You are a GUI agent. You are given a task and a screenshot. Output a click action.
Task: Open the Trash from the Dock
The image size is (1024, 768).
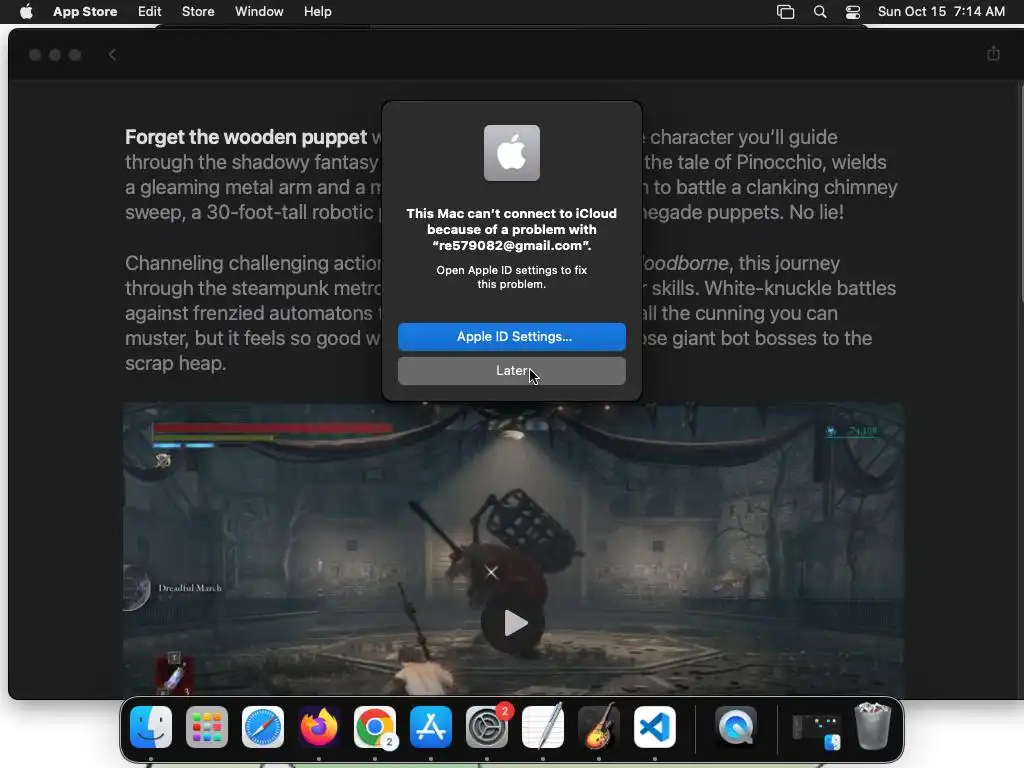(x=873, y=726)
